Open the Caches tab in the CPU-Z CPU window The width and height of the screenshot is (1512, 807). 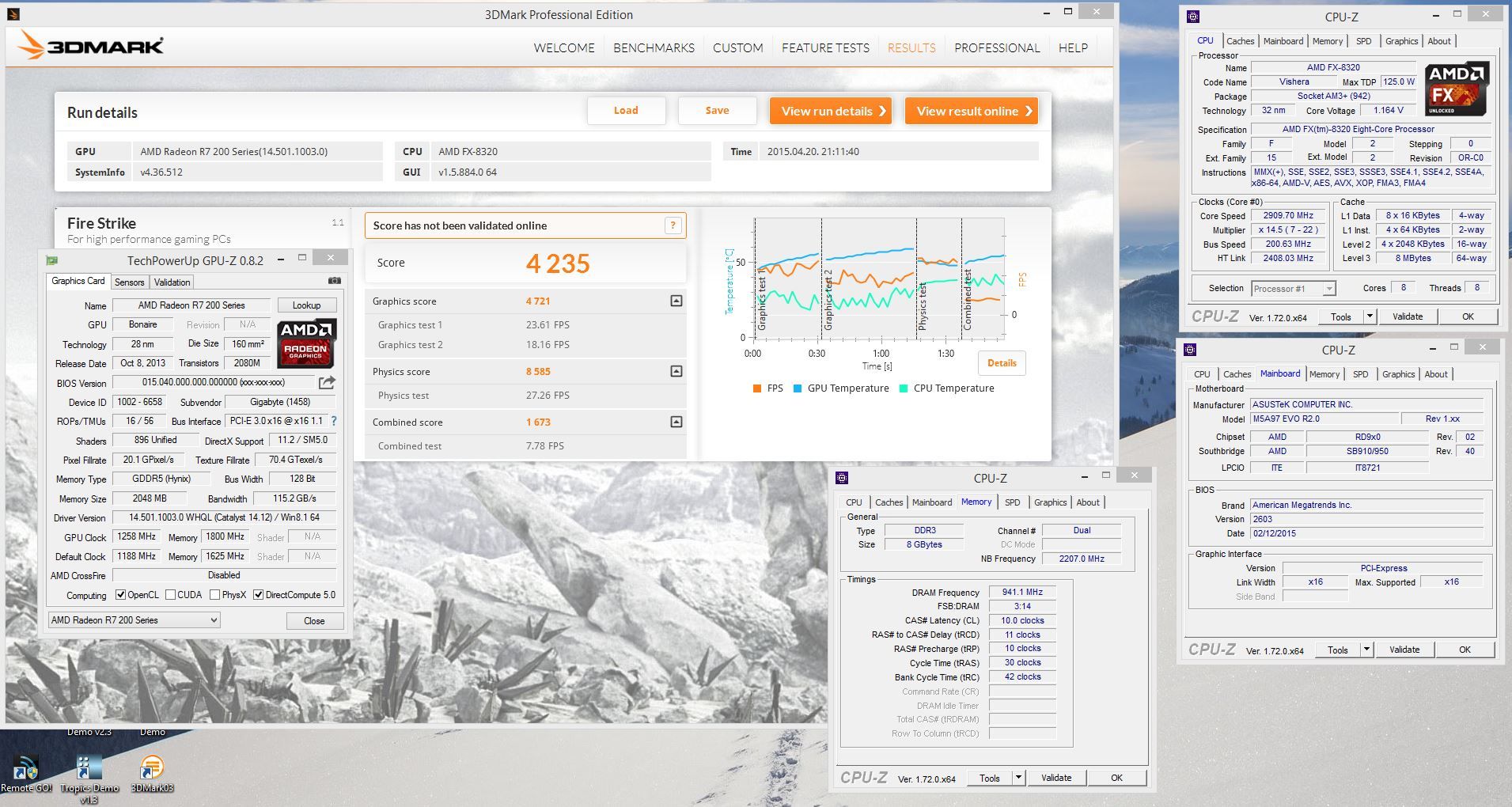pos(1240,41)
